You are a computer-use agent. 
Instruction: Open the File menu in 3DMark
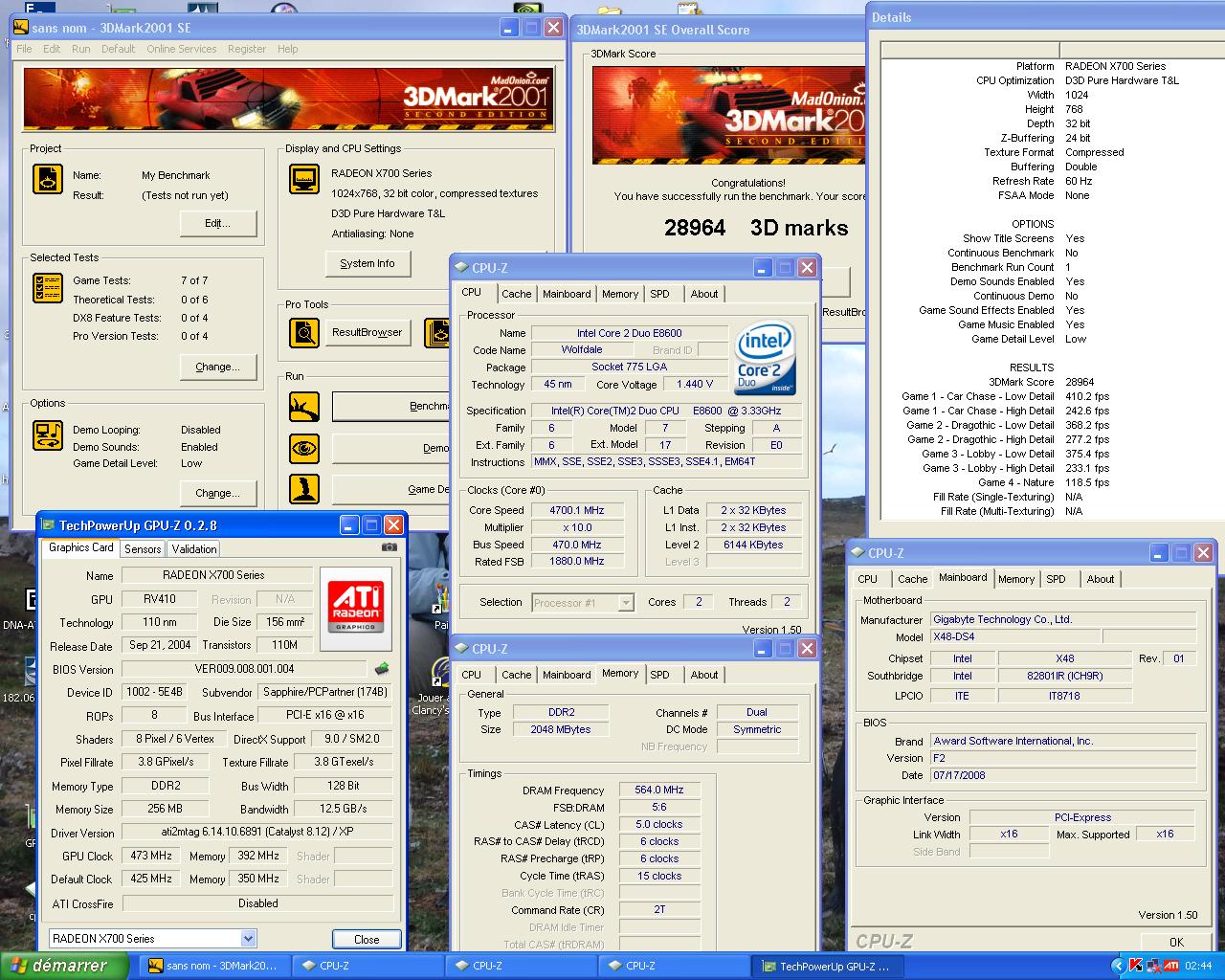click(24, 49)
